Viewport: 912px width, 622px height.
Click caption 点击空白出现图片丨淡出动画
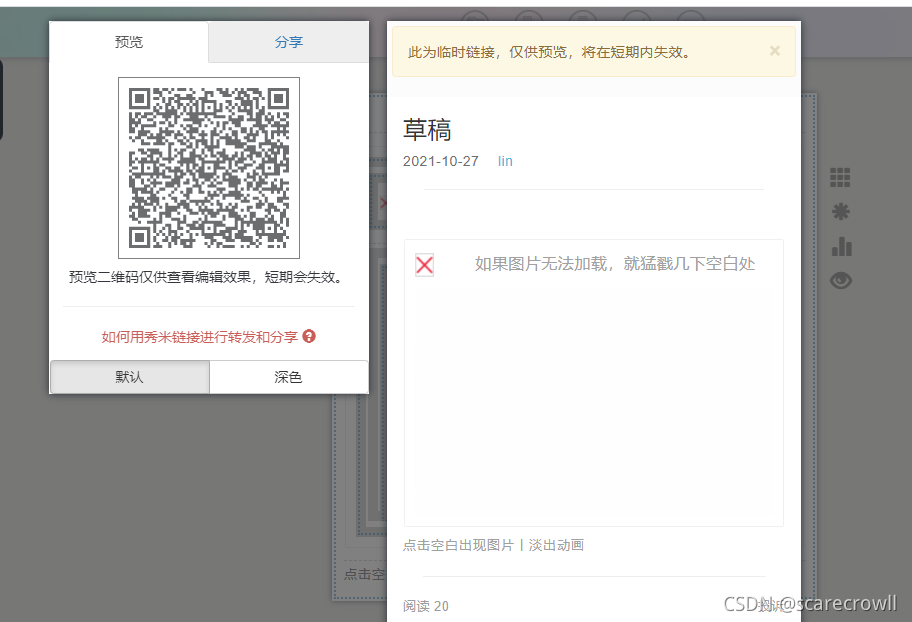pos(493,545)
